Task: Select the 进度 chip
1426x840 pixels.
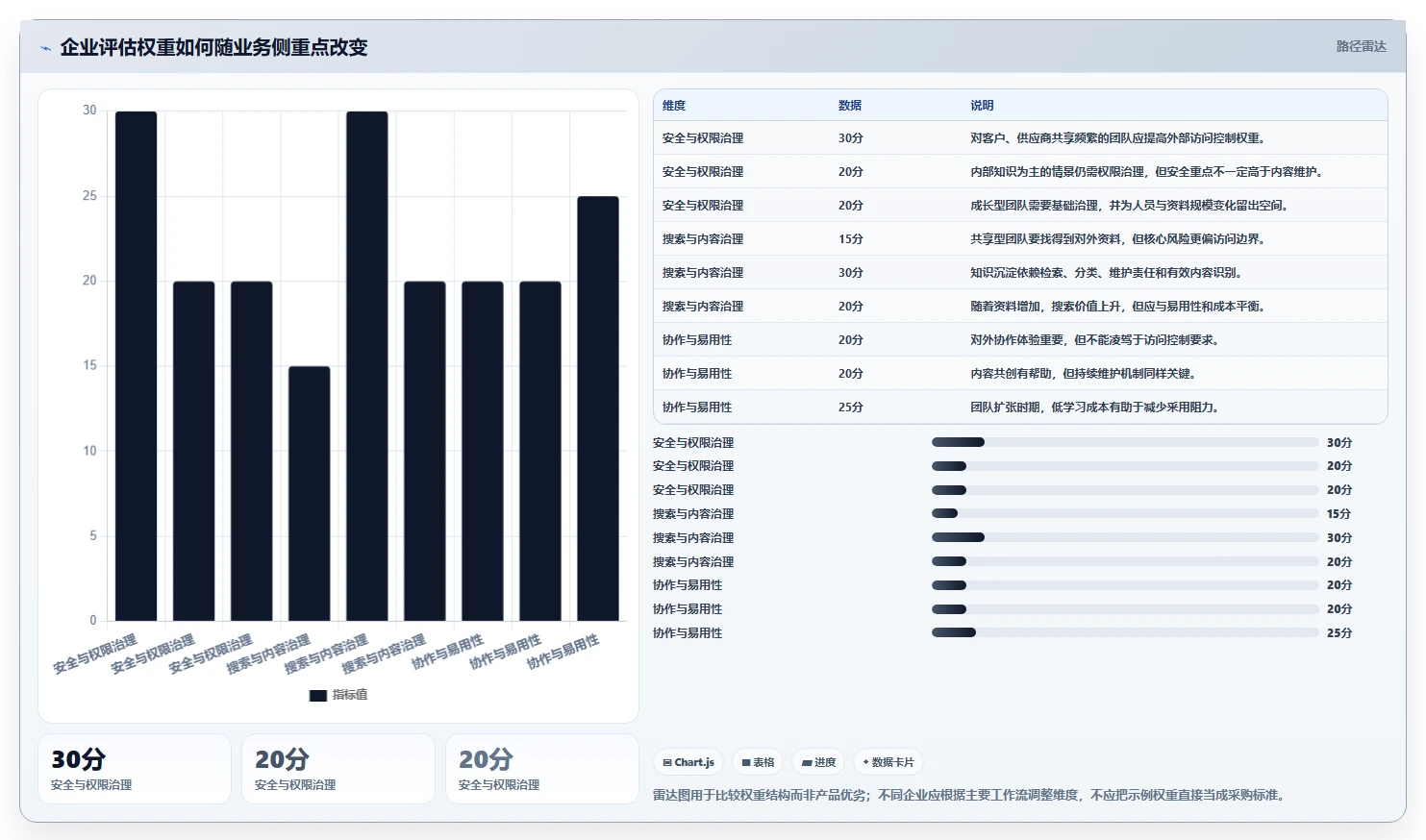Action: click(x=818, y=762)
